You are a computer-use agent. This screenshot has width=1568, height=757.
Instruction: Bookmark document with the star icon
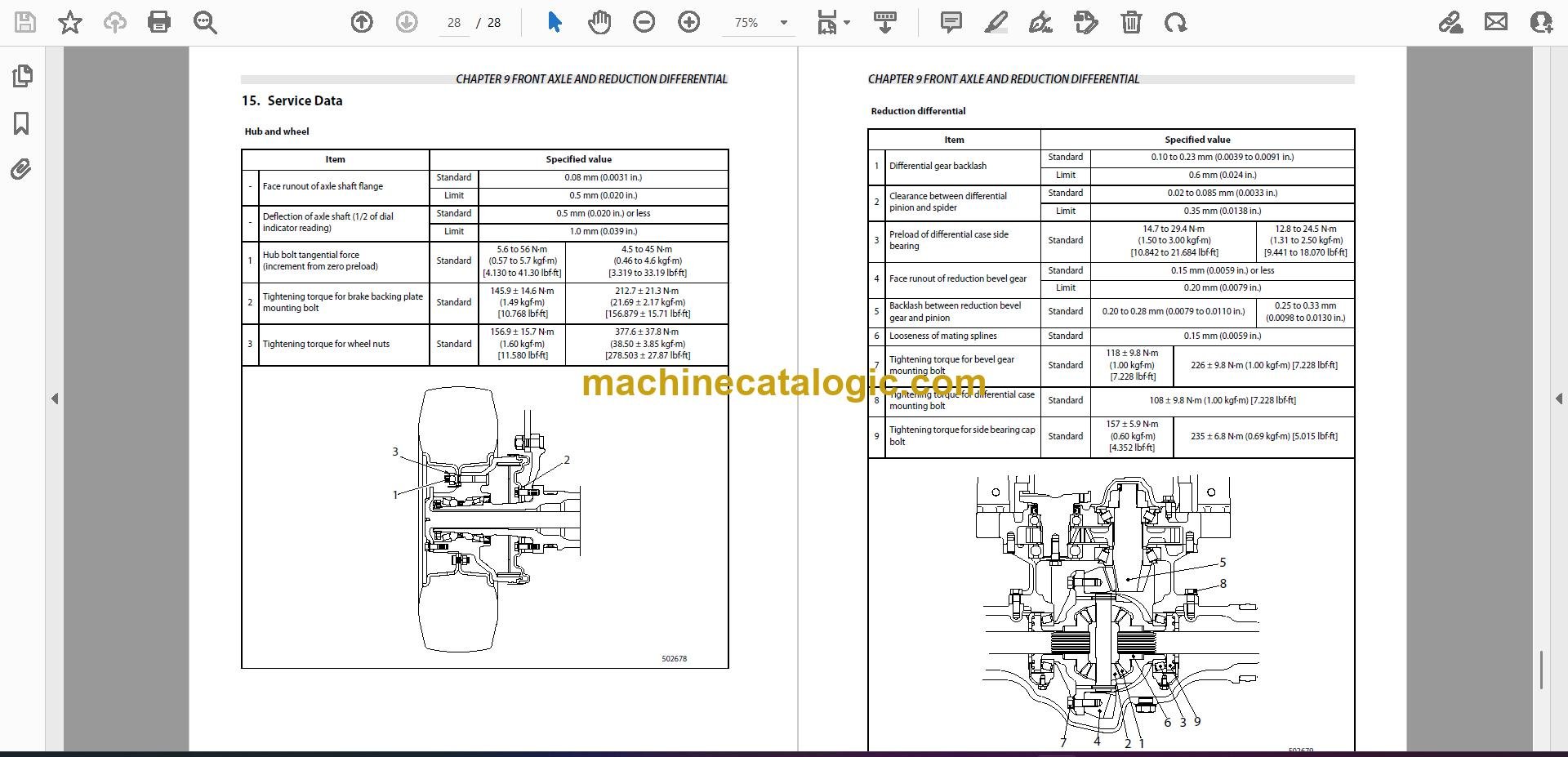[x=70, y=22]
